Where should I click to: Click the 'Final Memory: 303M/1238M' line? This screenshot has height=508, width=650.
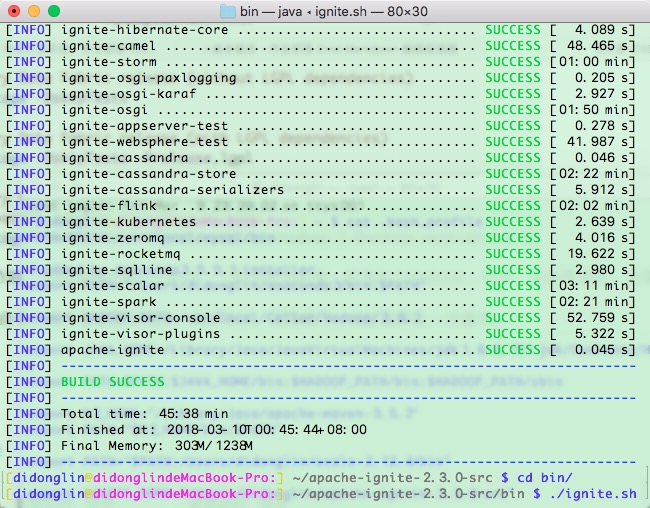pyautogui.click(x=129, y=446)
